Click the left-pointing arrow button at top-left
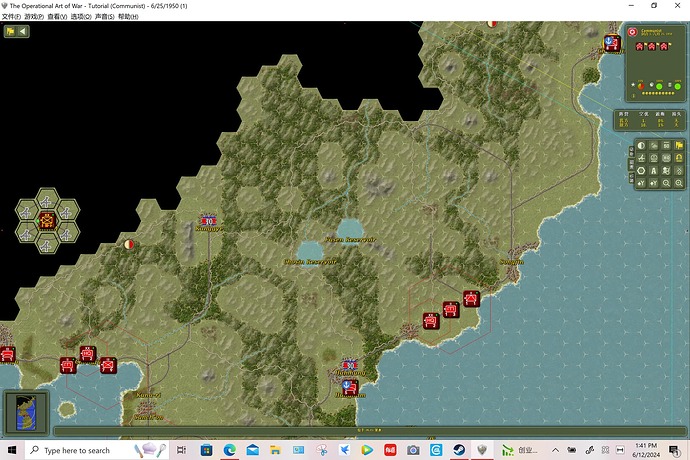The image size is (690, 460). (23, 31)
